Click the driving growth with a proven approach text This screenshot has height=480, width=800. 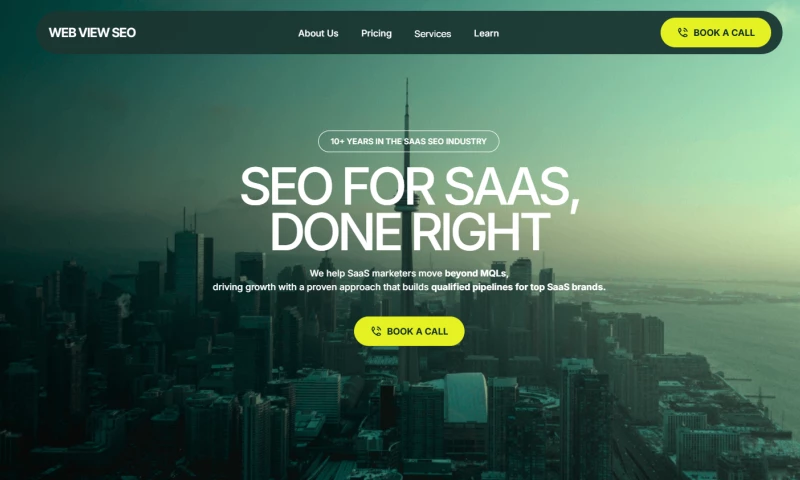[321, 287]
